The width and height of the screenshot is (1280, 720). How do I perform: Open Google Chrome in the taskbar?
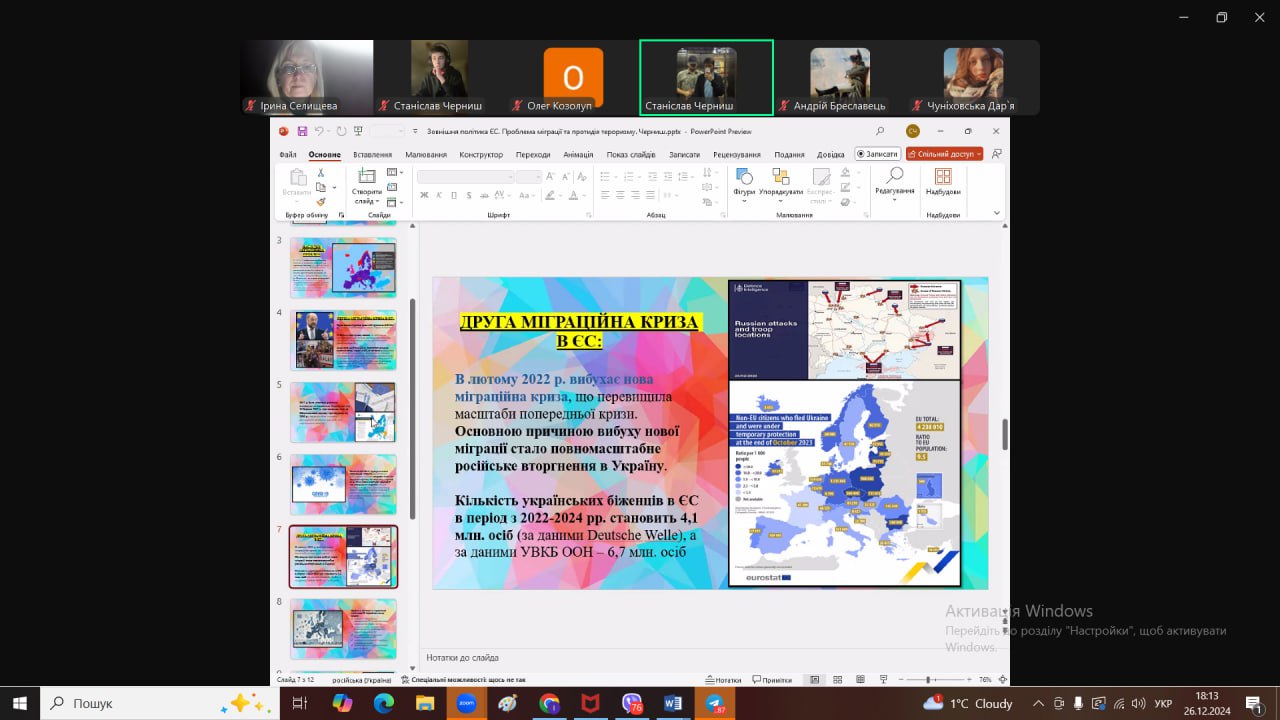pos(549,703)
